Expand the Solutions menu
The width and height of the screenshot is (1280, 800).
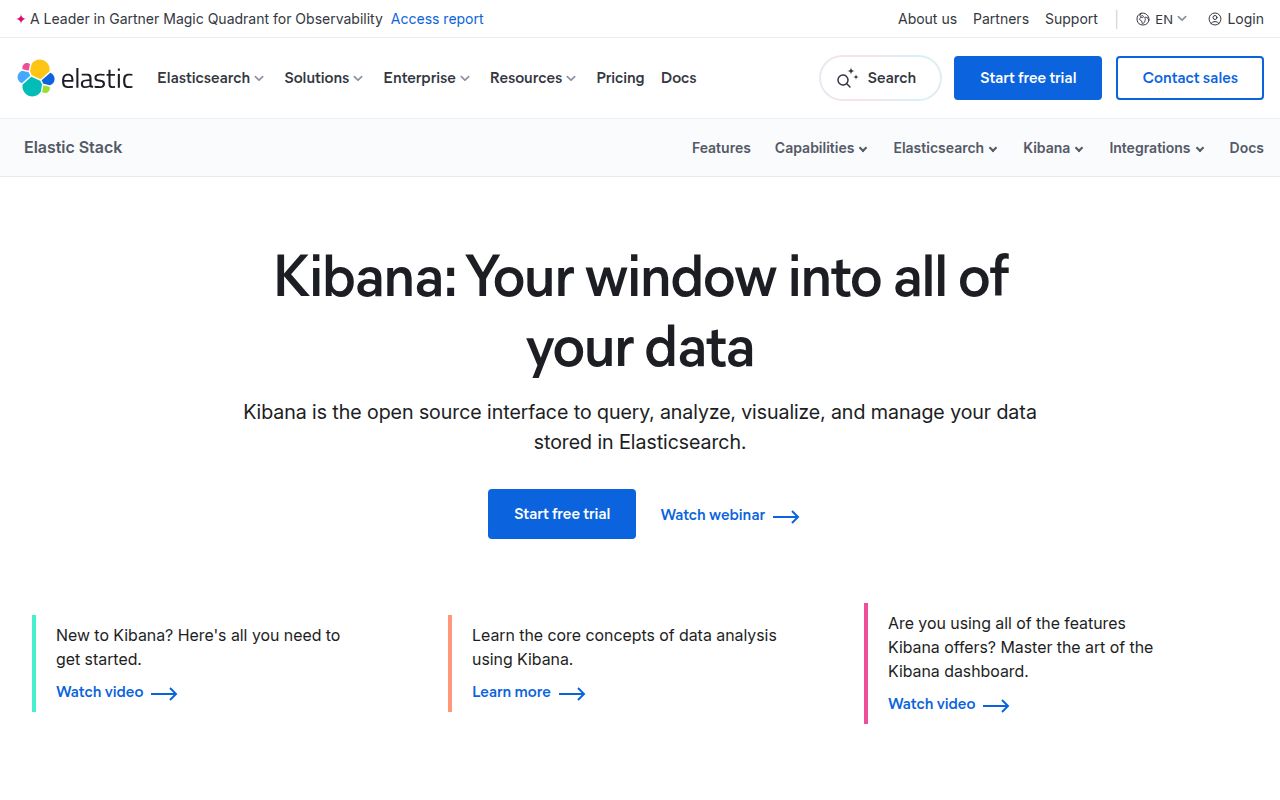323,78
